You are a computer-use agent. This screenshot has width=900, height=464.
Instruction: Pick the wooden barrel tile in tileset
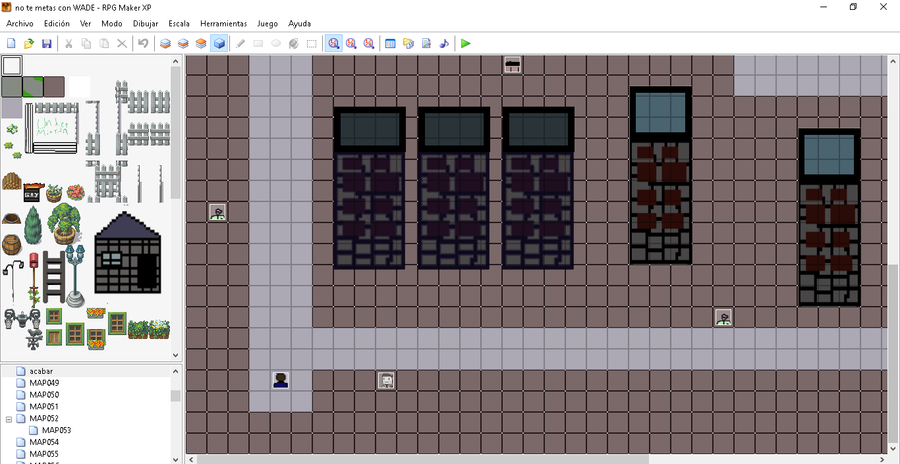[11, 245]
